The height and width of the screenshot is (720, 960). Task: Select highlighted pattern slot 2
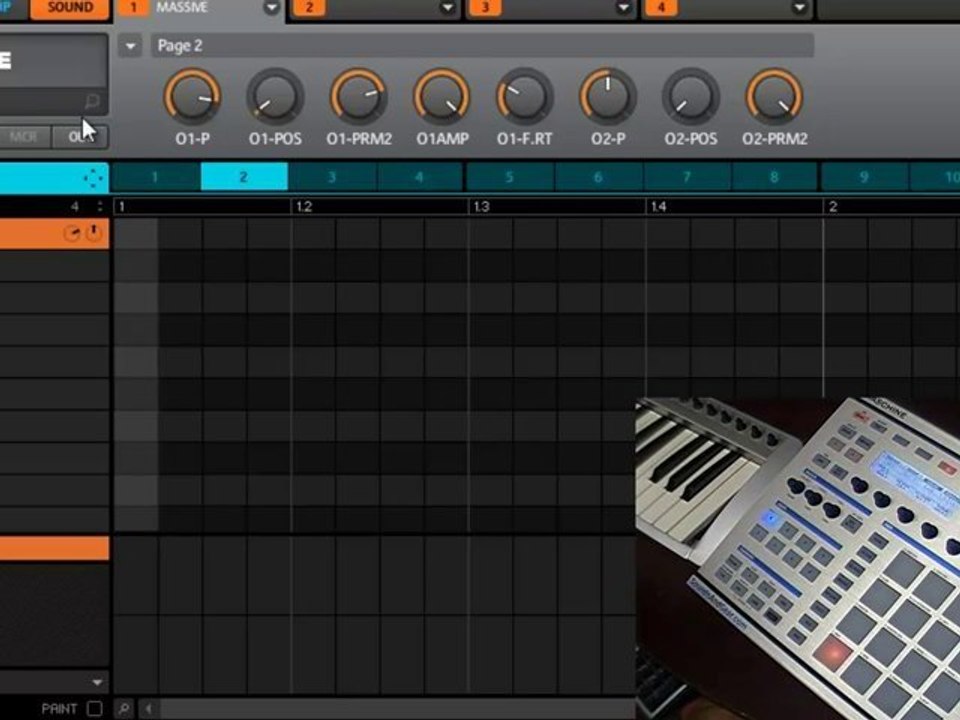pyautogui.click(x=244, y=178)
